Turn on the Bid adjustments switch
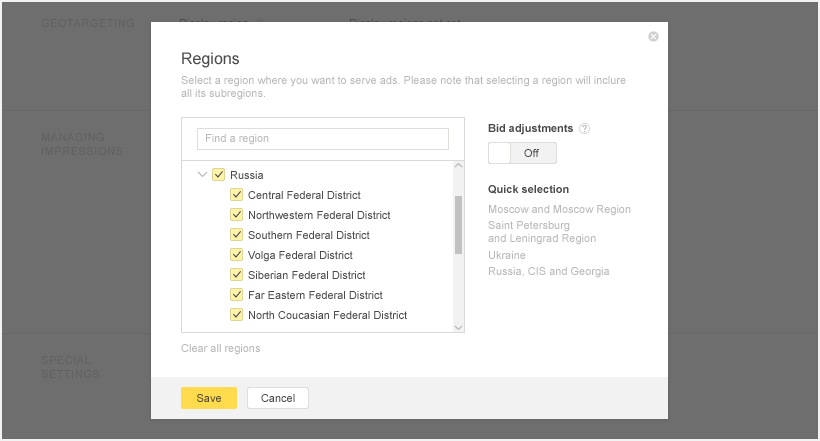 522,153
